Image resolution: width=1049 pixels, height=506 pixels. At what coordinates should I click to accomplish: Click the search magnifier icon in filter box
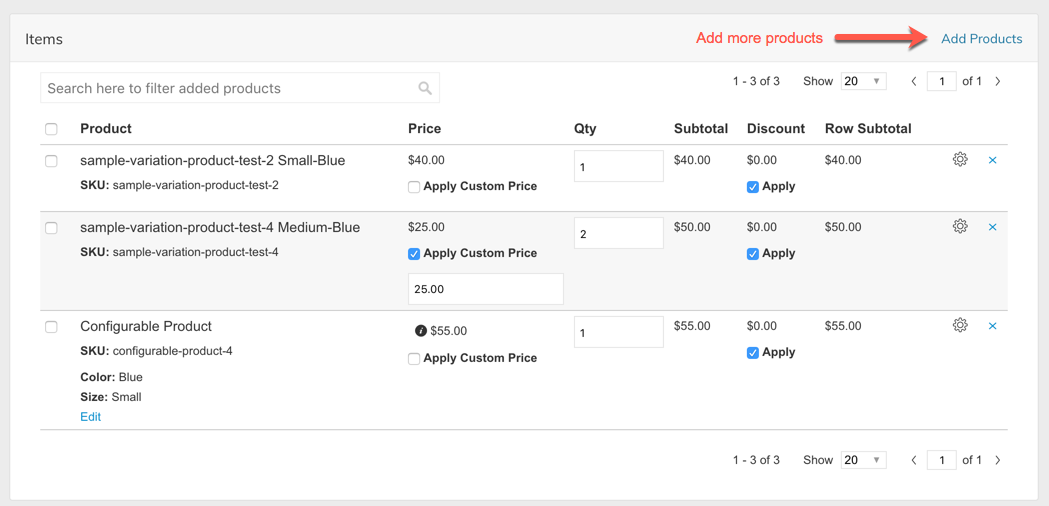pyautogui.click(x=425, y=89)
